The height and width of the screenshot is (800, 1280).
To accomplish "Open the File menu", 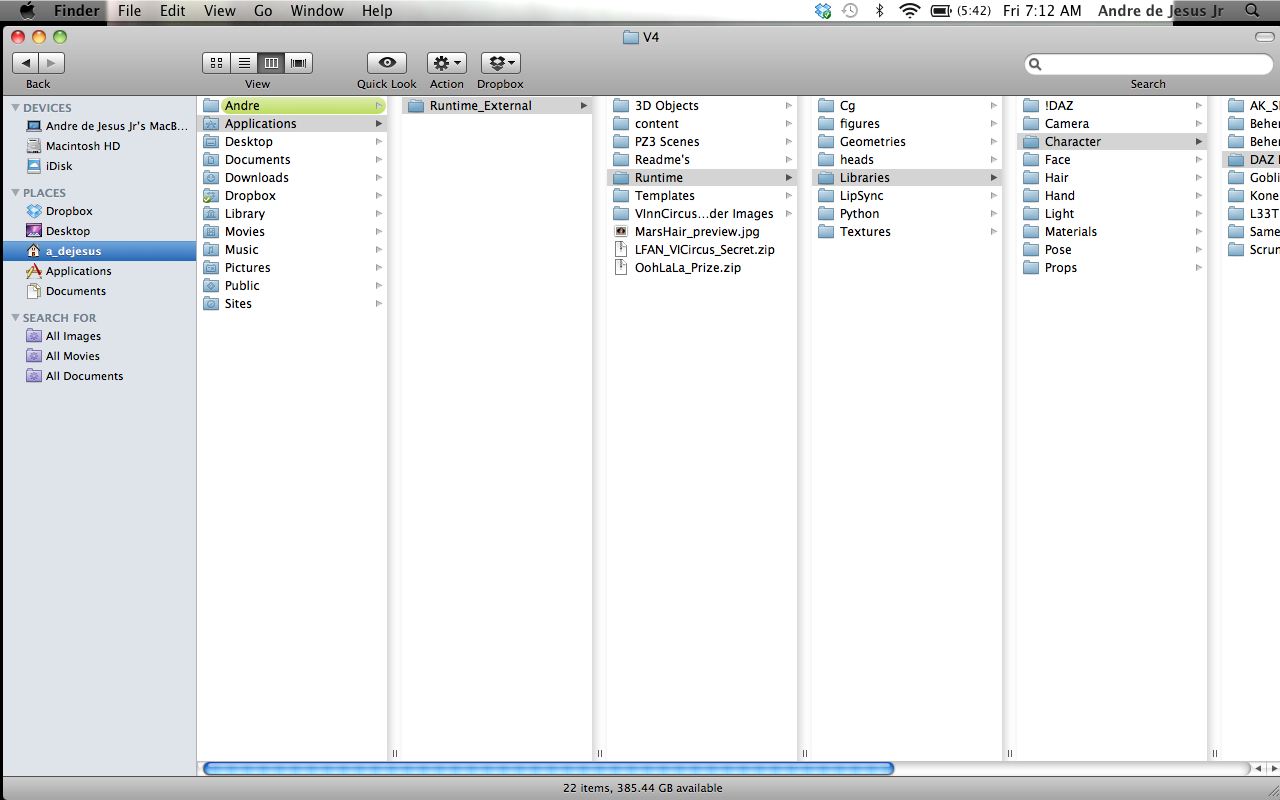I will click(x=129, y=11).
